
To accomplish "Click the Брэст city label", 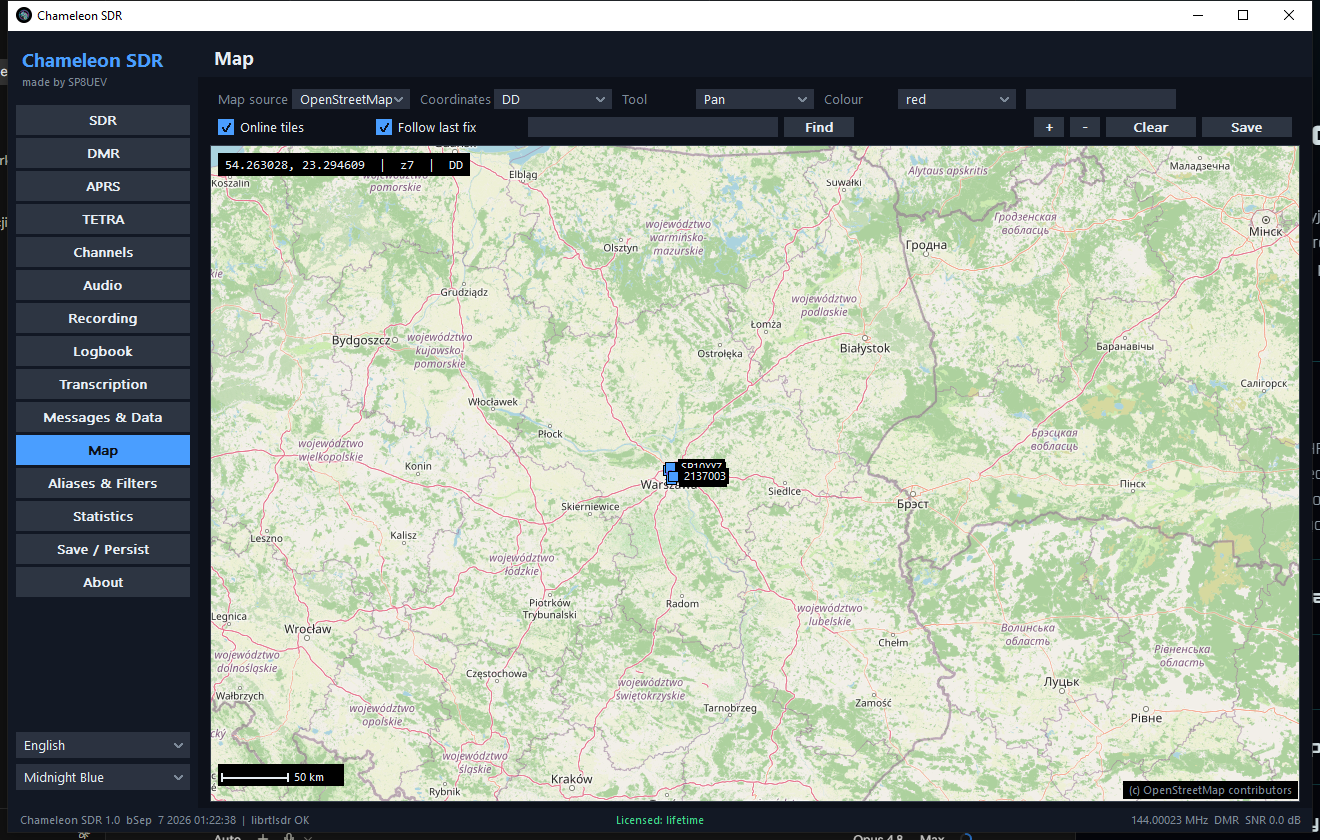I will pyautogui.click(x=913, y=504).
